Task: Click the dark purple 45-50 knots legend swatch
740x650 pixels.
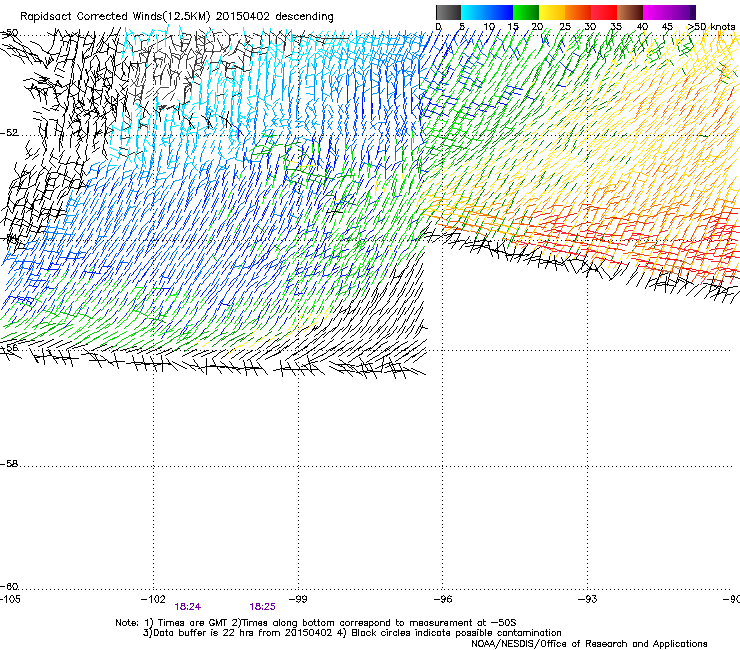Action: 682,12
